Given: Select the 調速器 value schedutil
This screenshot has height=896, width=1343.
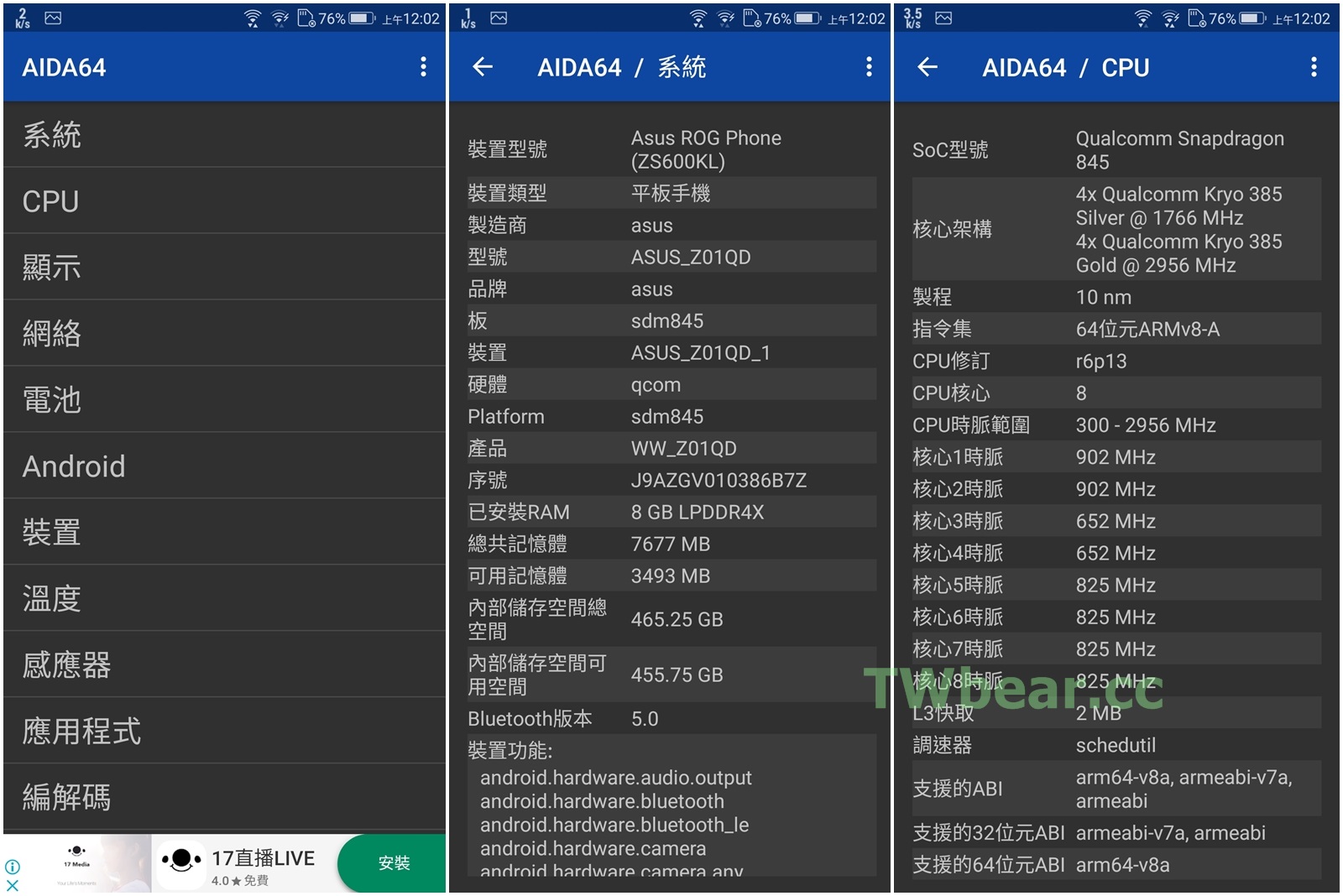Looking at the screenshot, I should tap(1116, 745).
